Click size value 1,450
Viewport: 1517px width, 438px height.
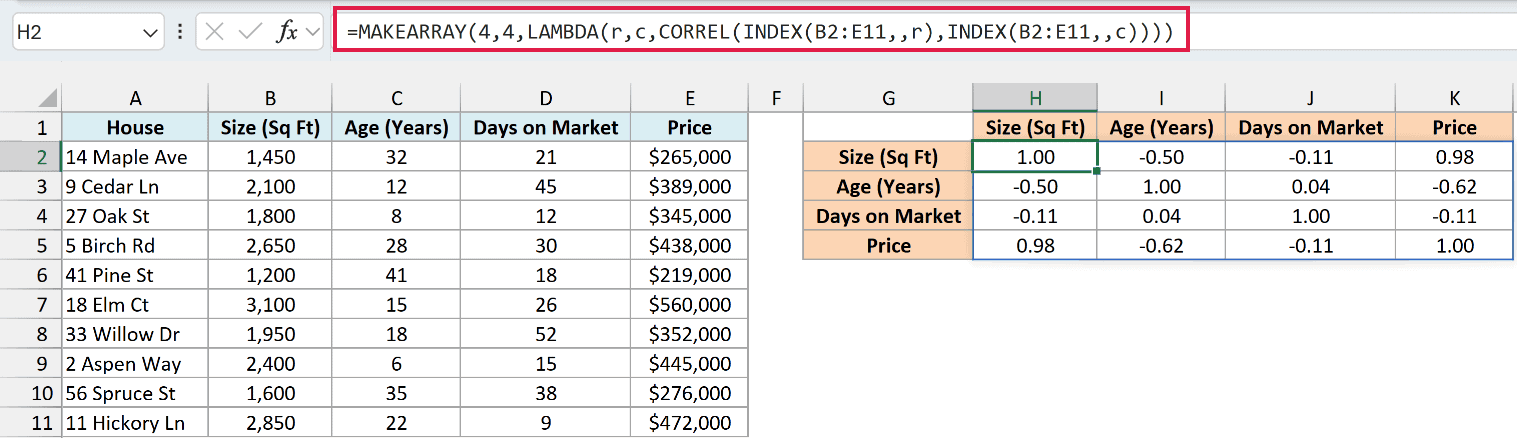pyautogui.click(x=270, y=157)
